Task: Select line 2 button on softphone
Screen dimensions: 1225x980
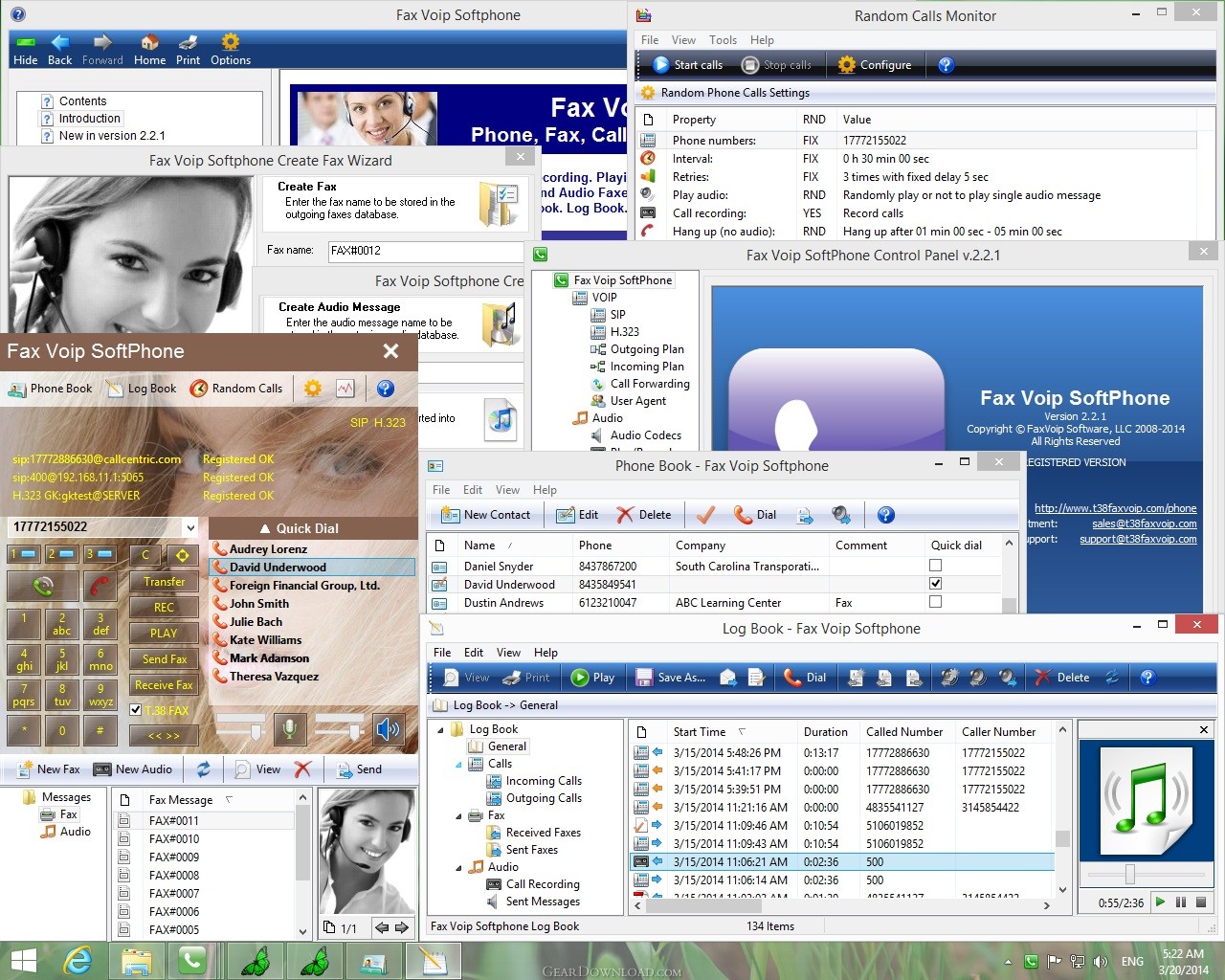Action: click(62, 554)
